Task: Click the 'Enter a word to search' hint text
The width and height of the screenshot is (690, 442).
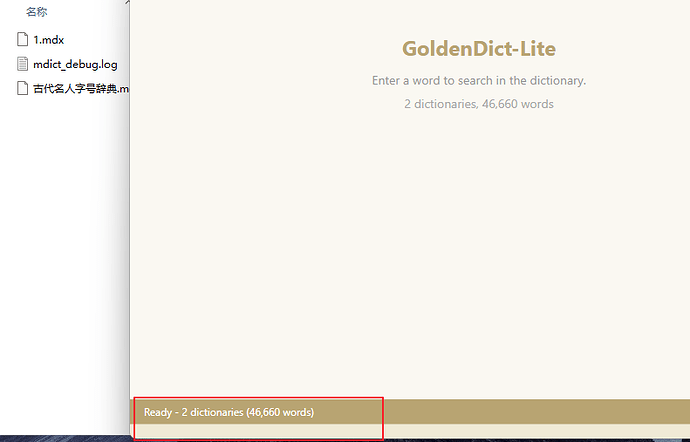Action: click(x=479, y=81)
